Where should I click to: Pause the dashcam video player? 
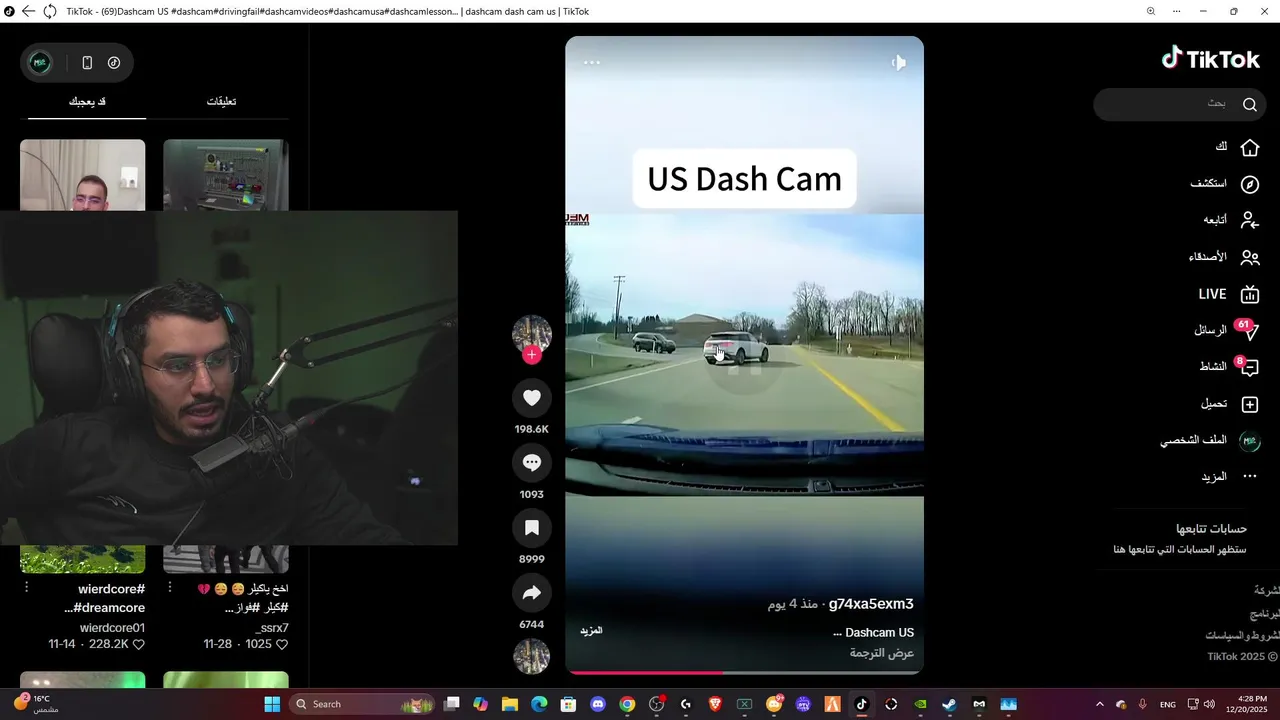click(744, 354)
